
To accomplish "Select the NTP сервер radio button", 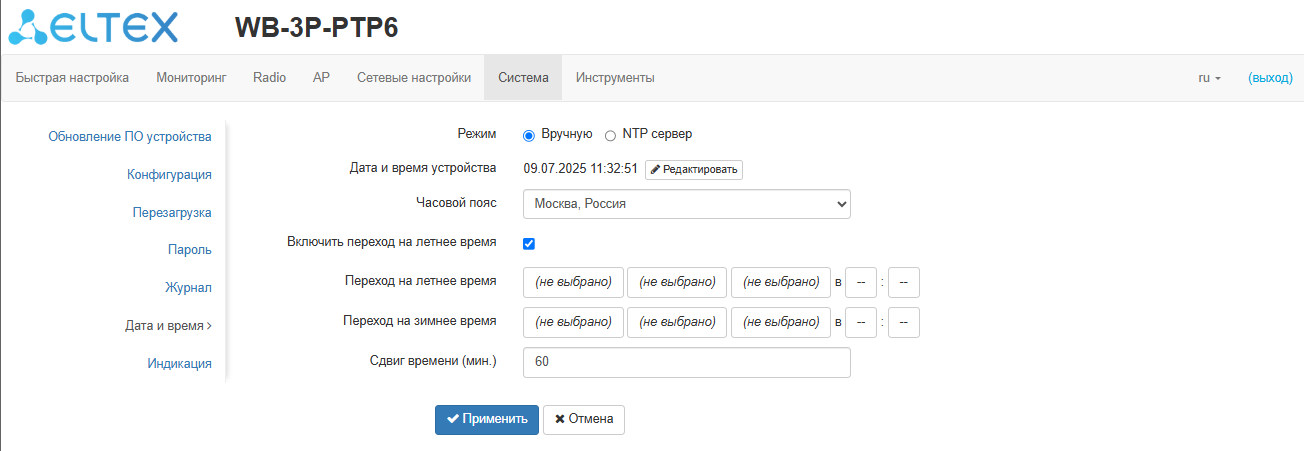I will click(610, 135).
